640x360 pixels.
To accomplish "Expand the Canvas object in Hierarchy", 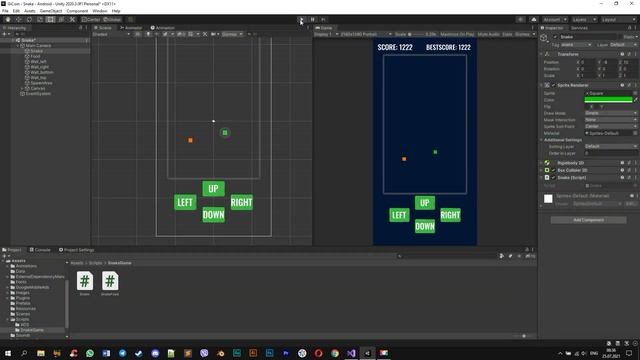I will [x=22, y=88].
